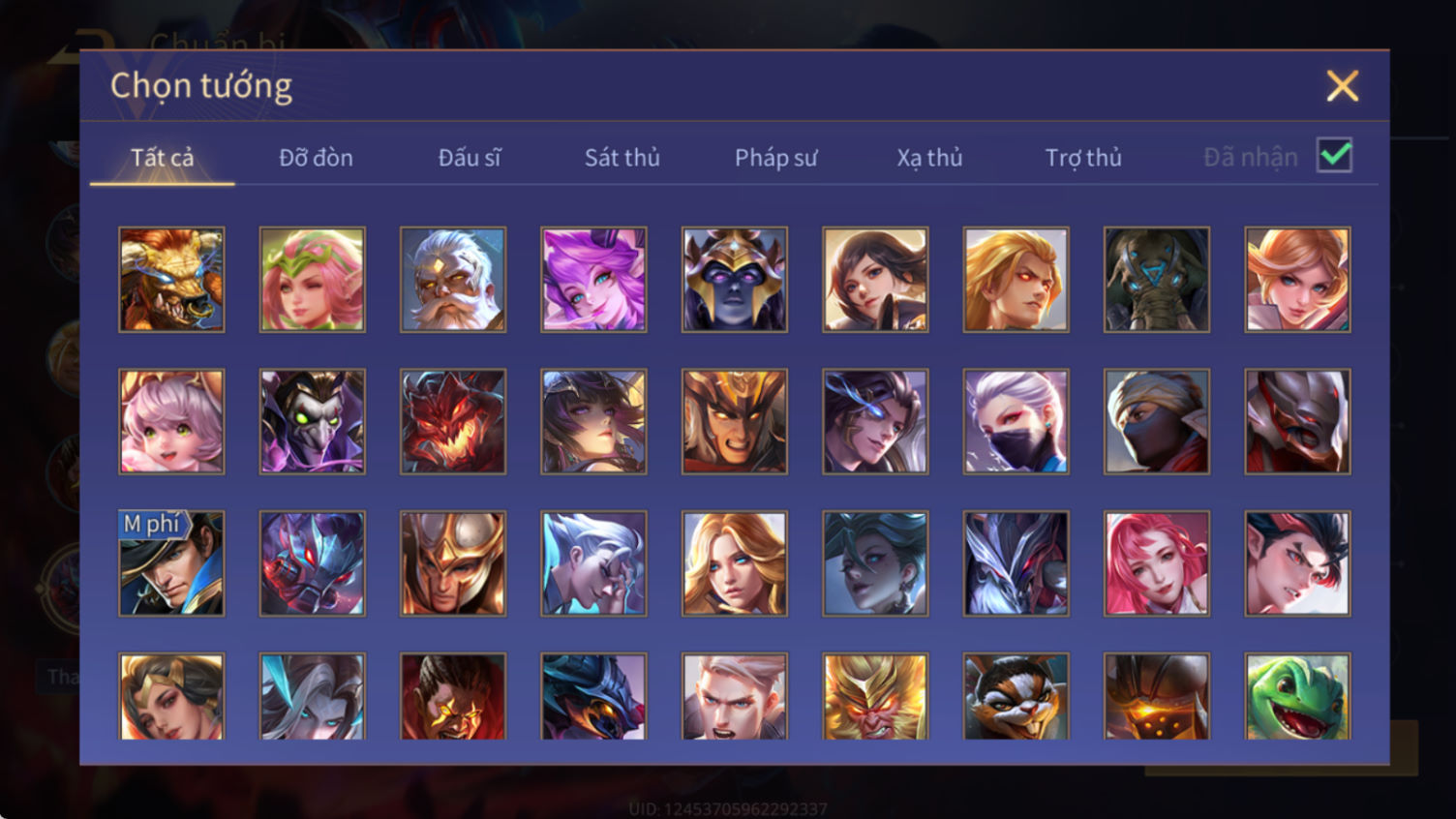Select the white-haired masked ninja woman
Image resolution: width=1456 pixels, height=819 pixels.
[x=1016, y=421]
